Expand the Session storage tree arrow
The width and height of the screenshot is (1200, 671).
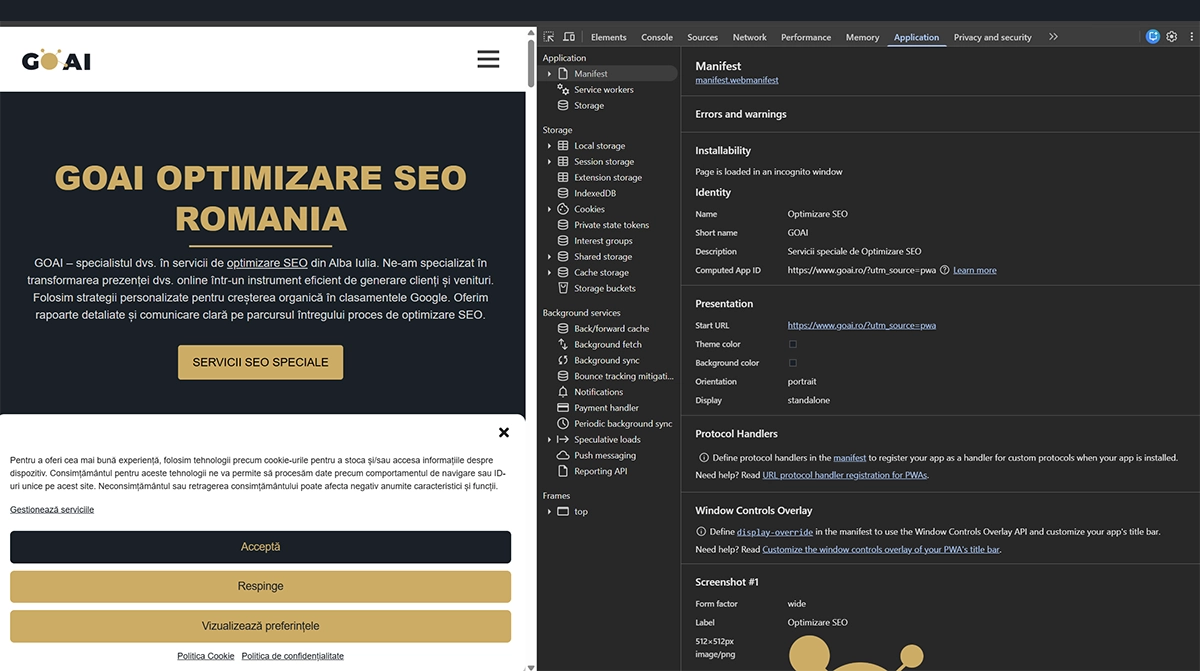point(549,161)
